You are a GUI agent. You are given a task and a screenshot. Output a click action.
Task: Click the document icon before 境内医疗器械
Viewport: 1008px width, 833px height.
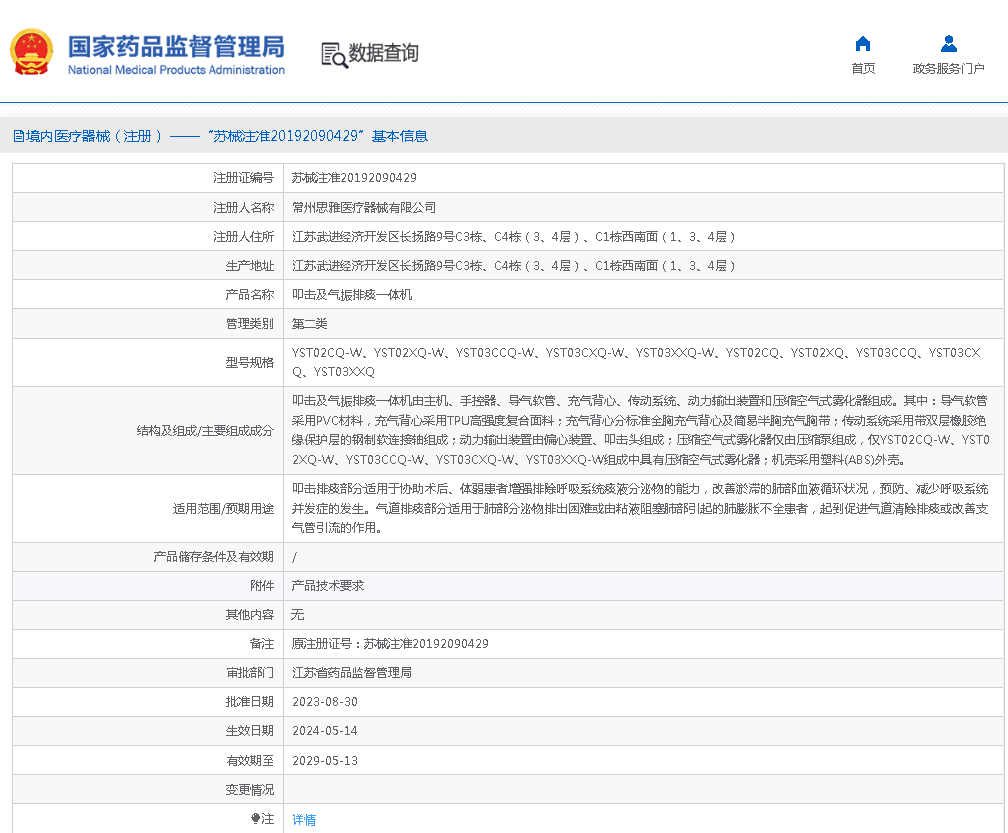18,136
